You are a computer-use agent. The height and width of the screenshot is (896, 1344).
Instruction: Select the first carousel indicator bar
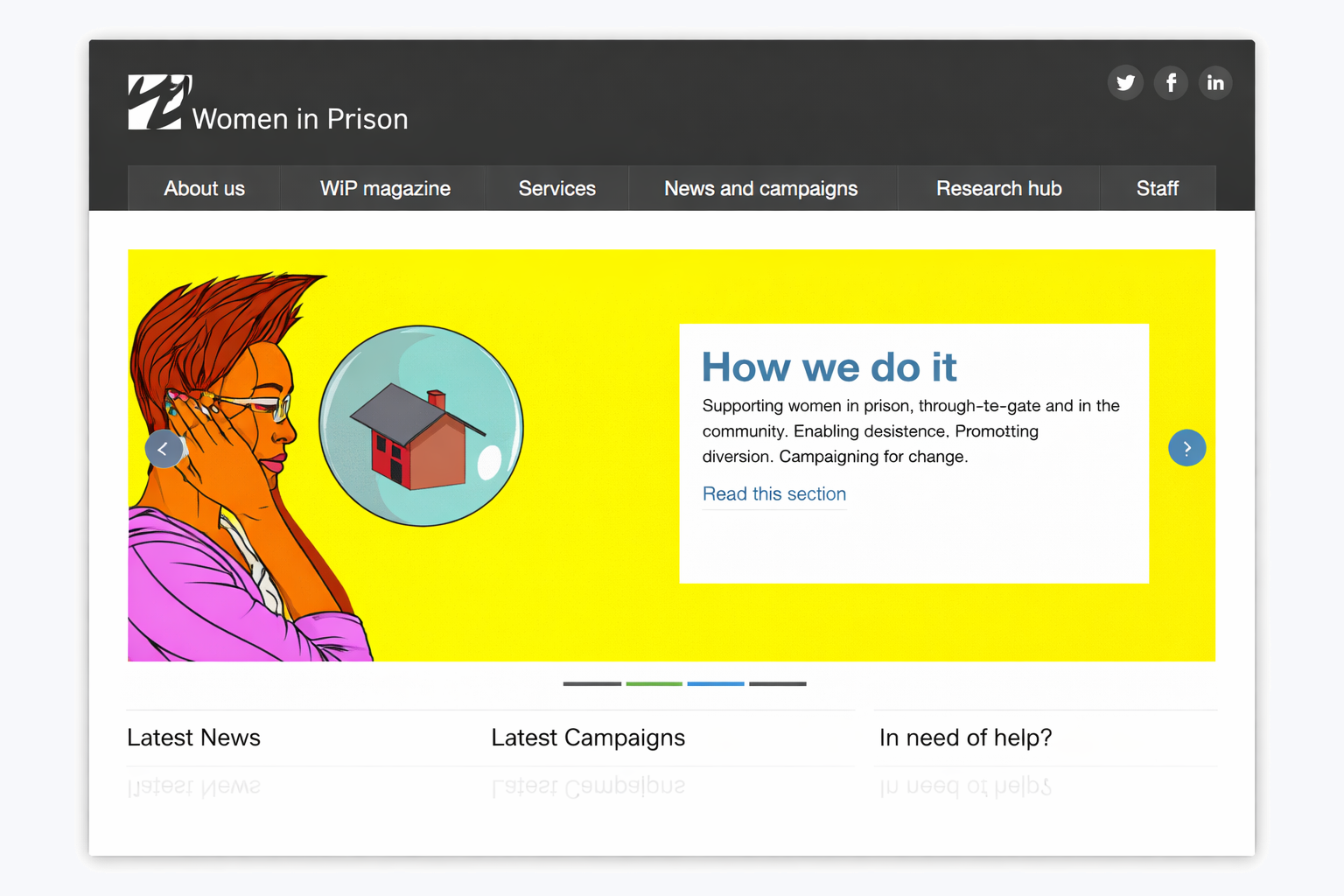click(x=592, y=683)
